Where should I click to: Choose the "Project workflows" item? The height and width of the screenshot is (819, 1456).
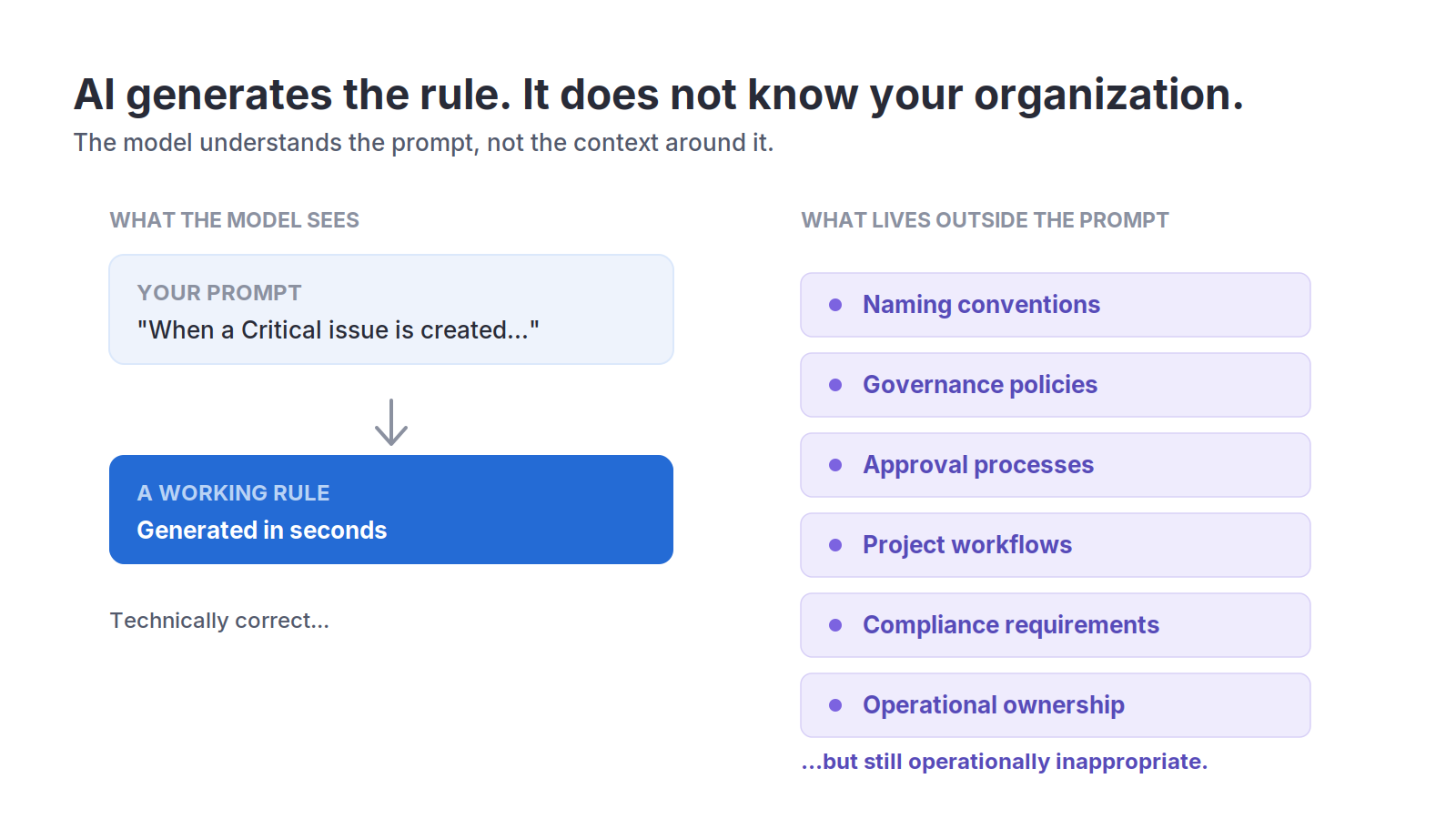pos(1056,545)
